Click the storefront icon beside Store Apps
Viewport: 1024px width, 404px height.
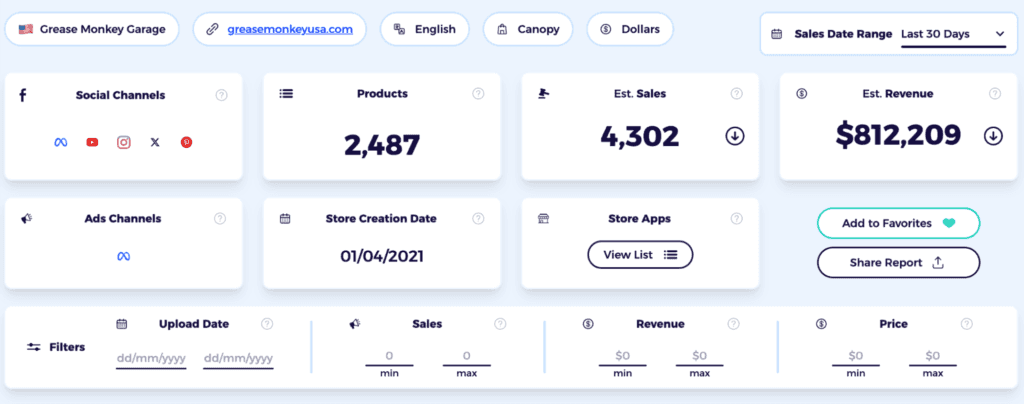pyautogui.click(x=543, y=219)
